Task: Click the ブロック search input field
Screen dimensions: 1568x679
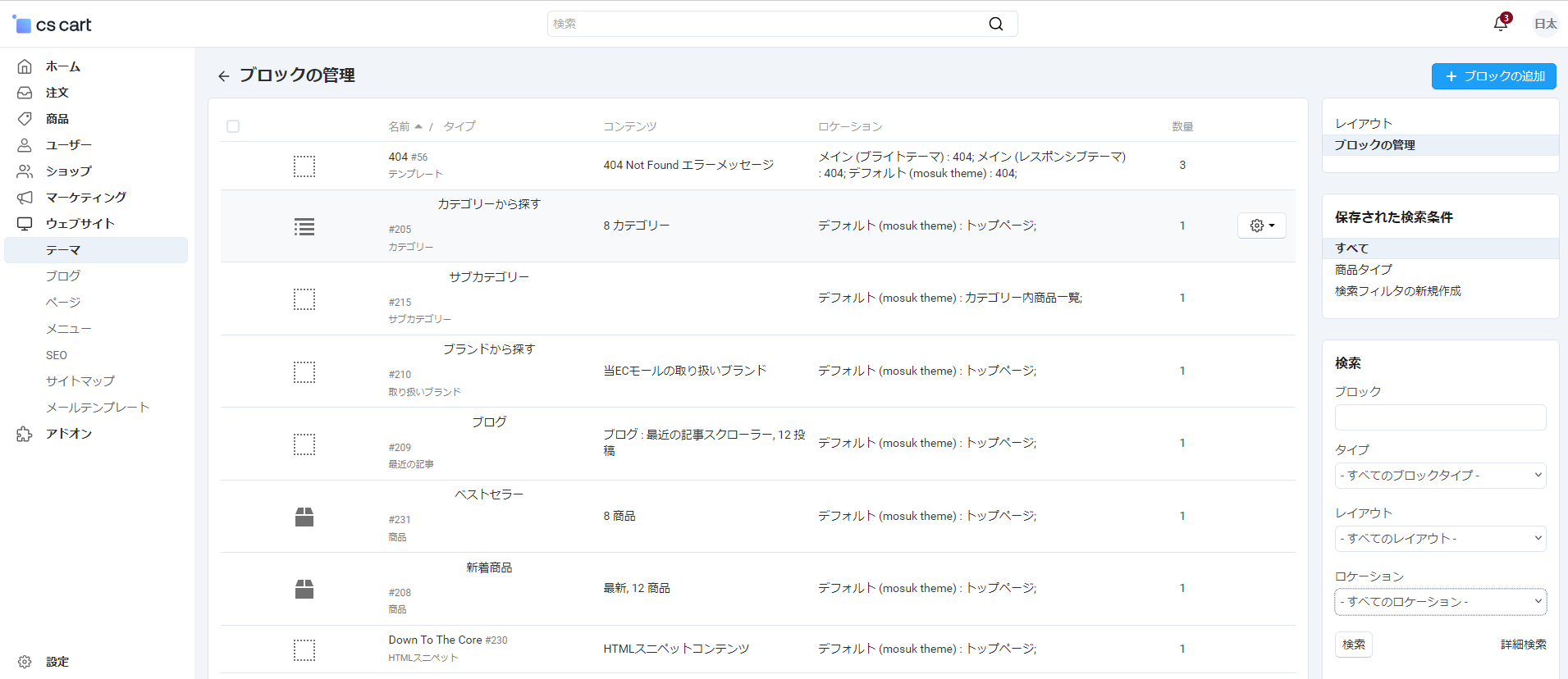Action: click(1440, 417)
